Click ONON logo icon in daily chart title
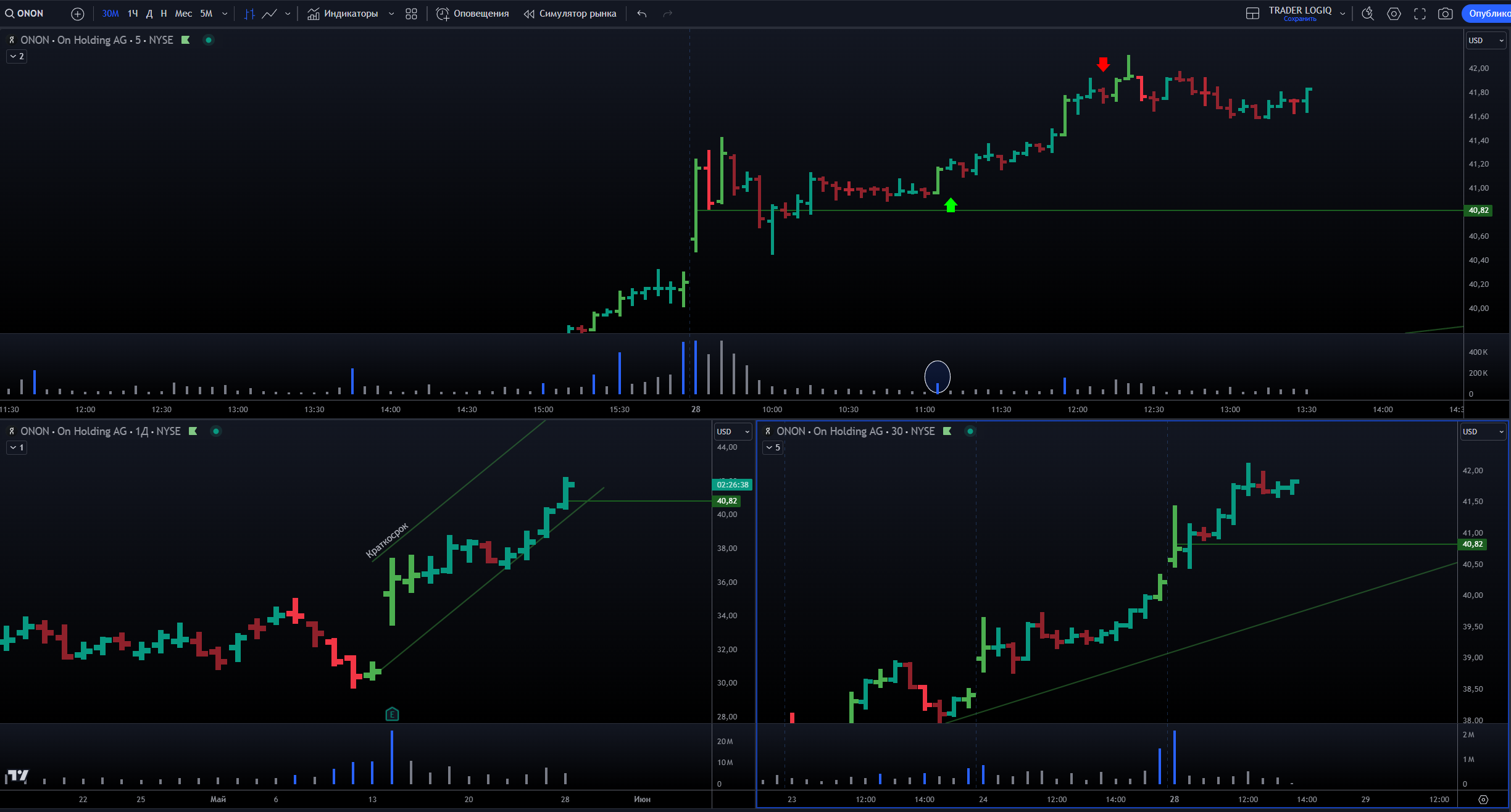The image size is (1511, 812). pyautogui.click(x=11, y=431)
